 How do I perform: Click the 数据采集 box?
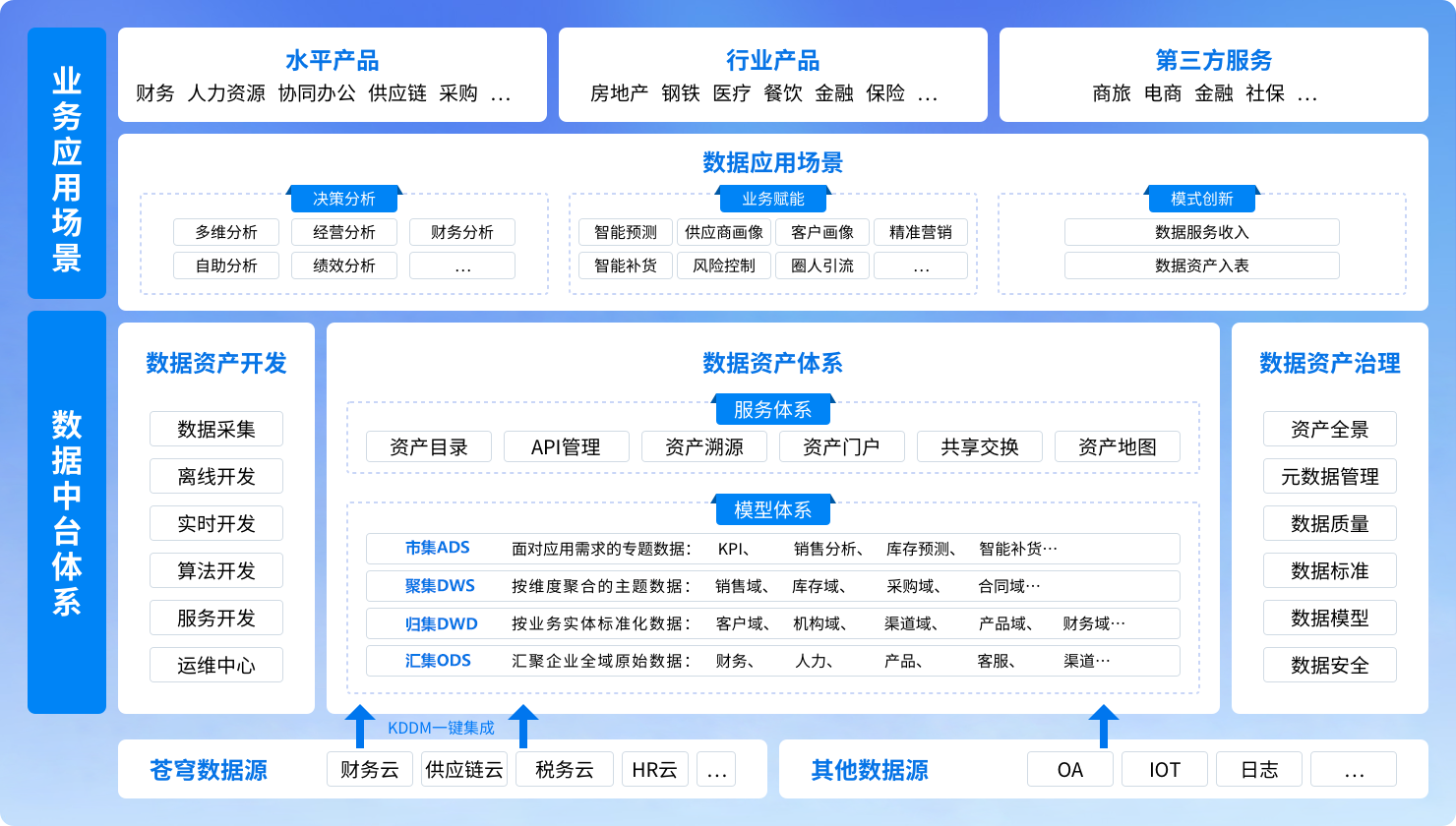pos(216,429)
